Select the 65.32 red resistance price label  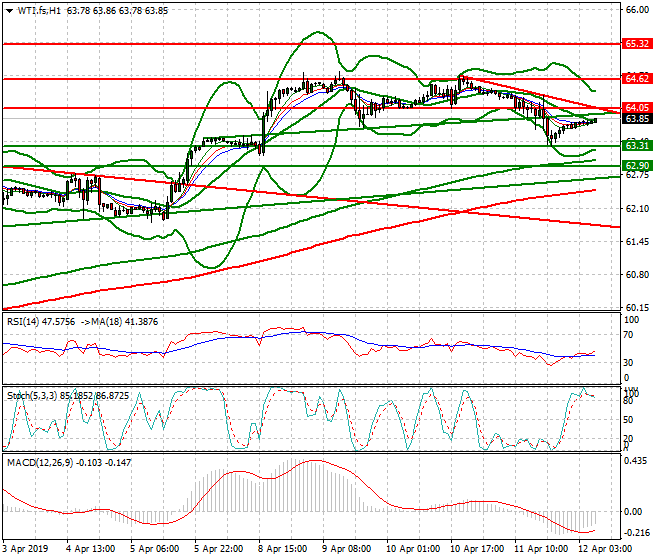637,44
